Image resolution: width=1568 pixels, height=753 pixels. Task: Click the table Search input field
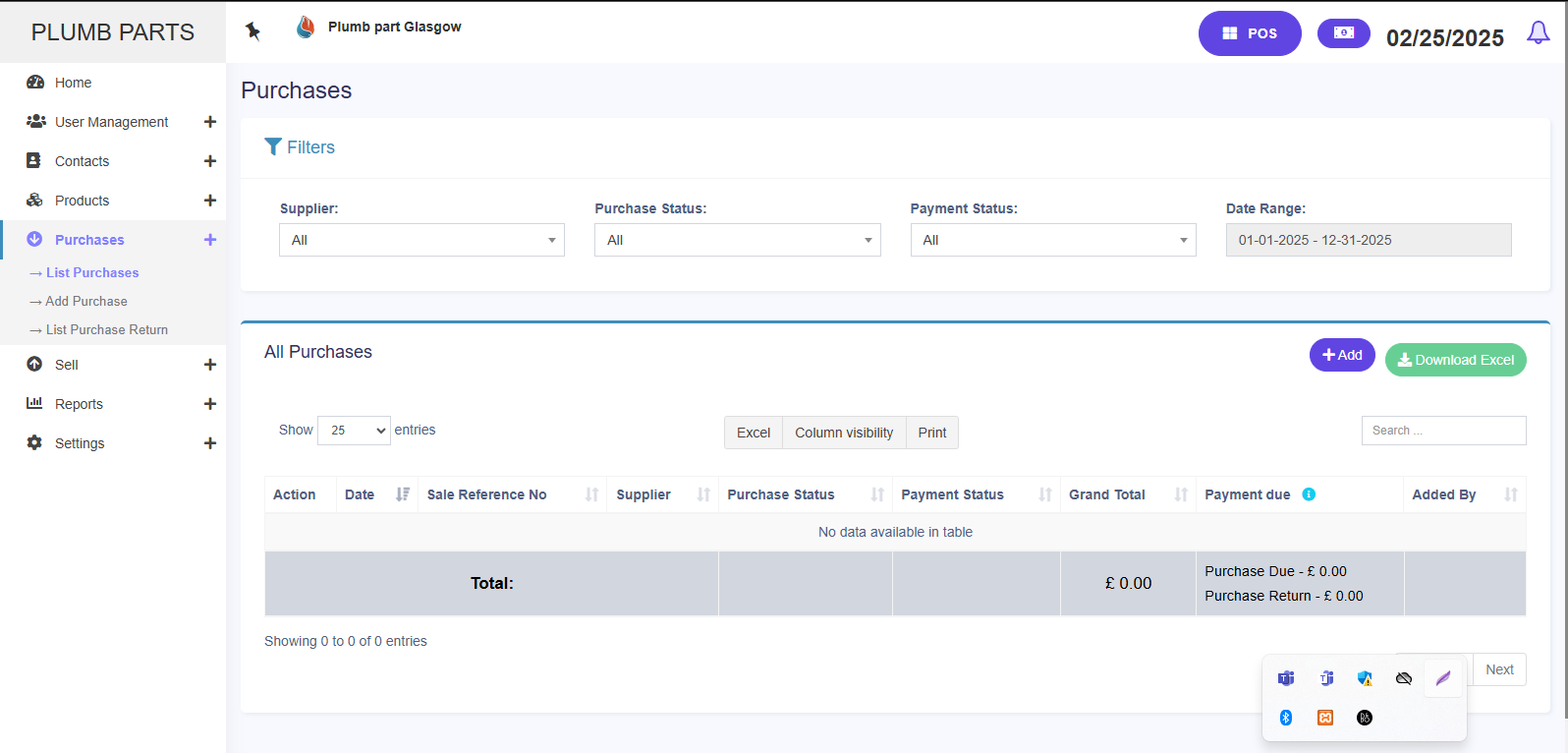[x=1442, y=431]
